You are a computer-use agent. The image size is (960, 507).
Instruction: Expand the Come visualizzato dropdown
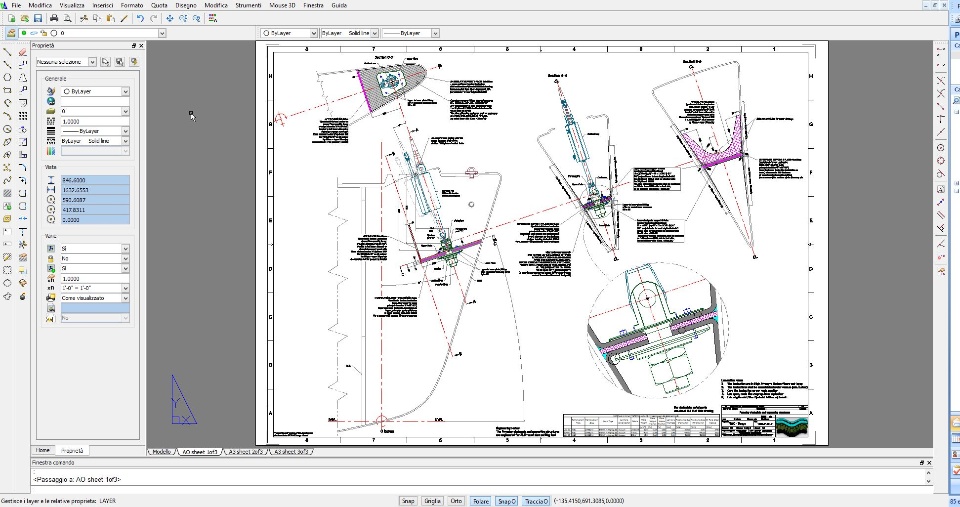pos(125,298)
